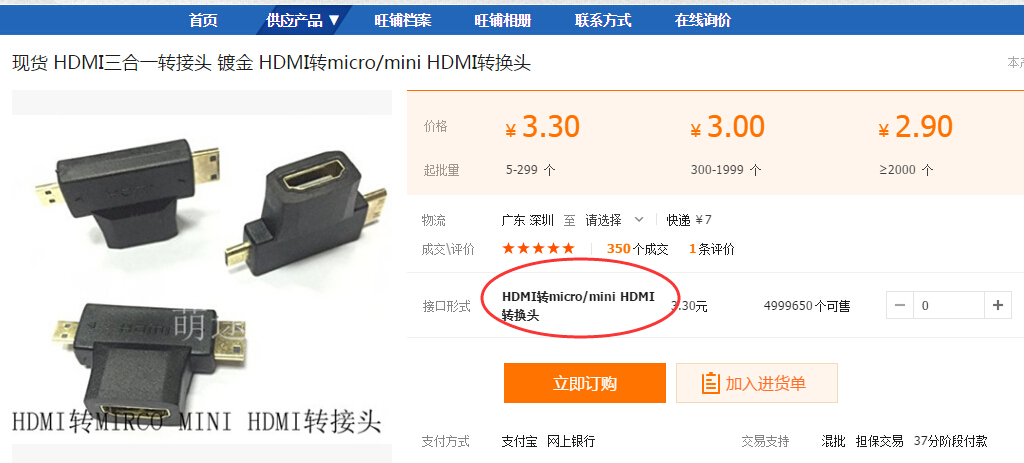
Task: Select the HDMI转micro/mini HDMI转换头 option
Action: pyautogui.click(x=578, y=306)
